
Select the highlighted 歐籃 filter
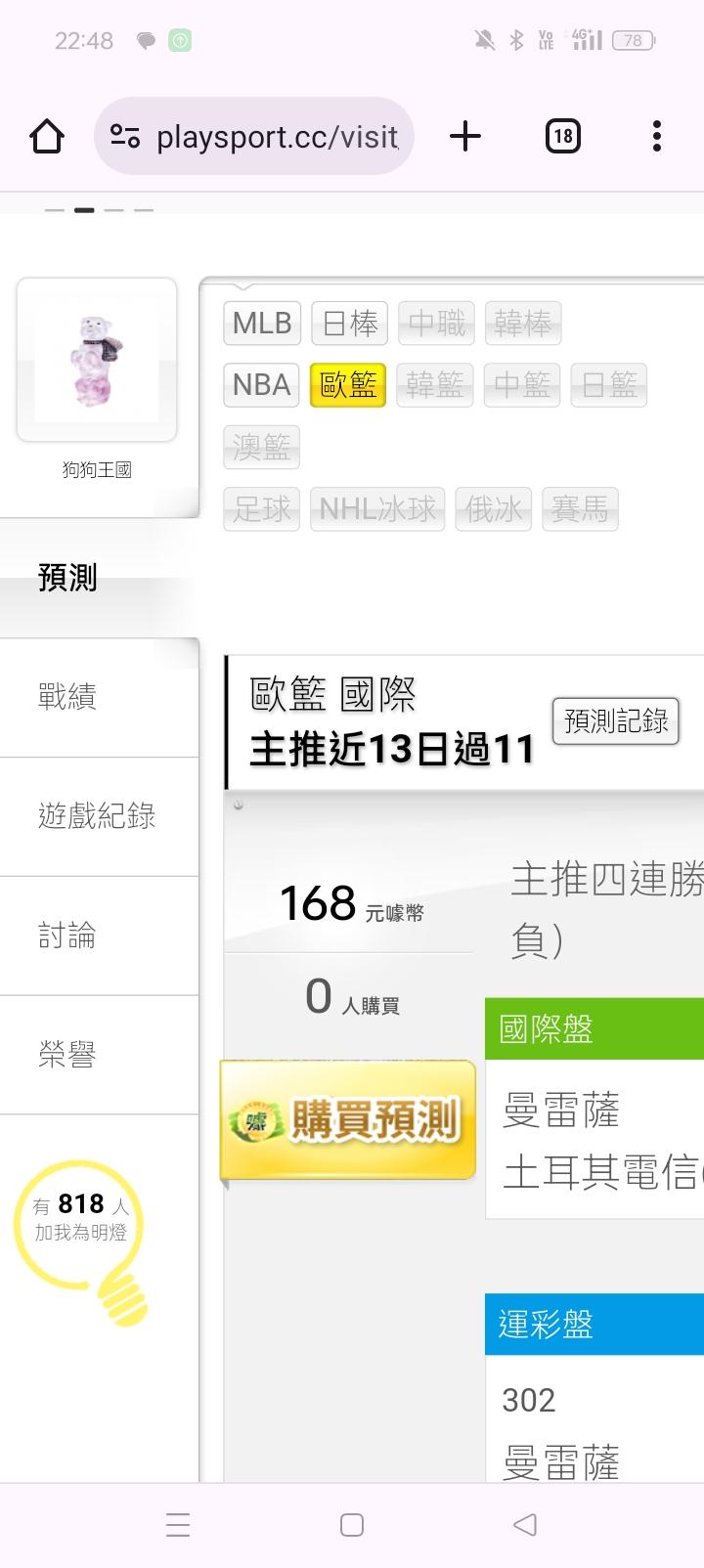click(x=348, y=384)
